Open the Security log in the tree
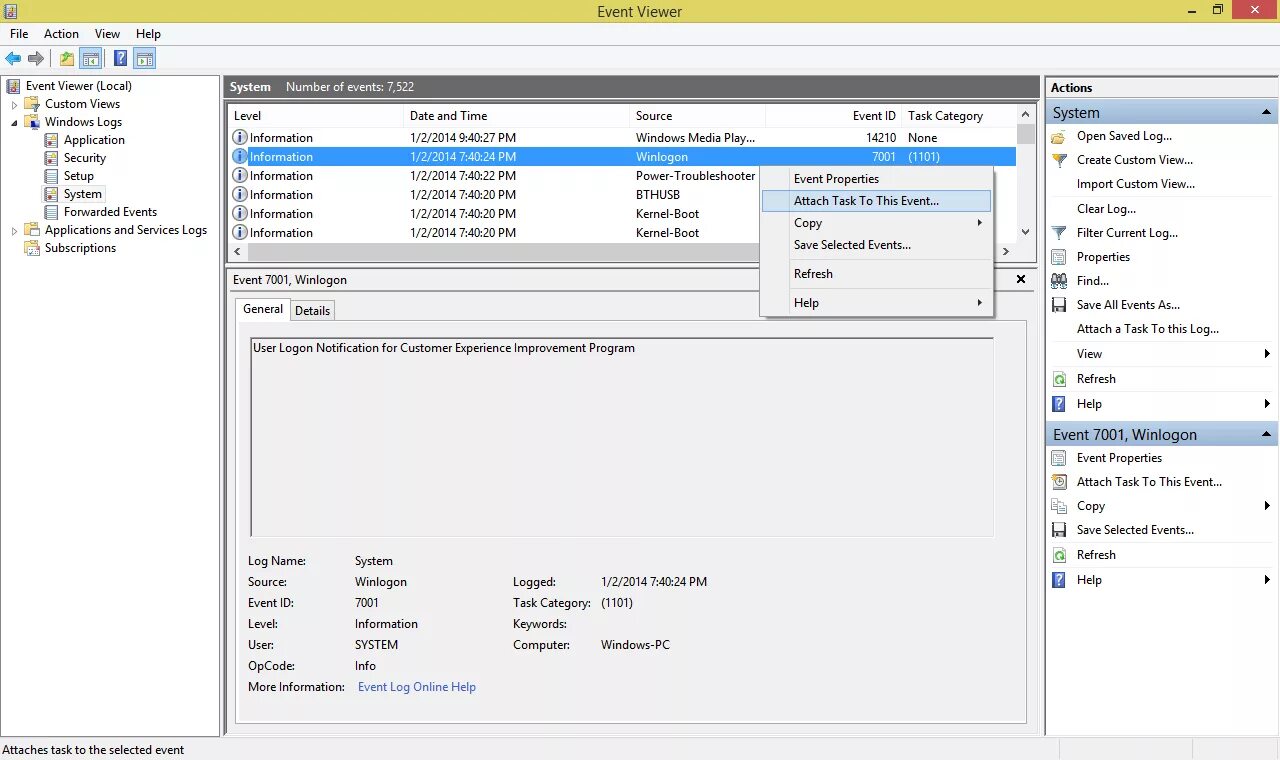 (x=84, y=158)
